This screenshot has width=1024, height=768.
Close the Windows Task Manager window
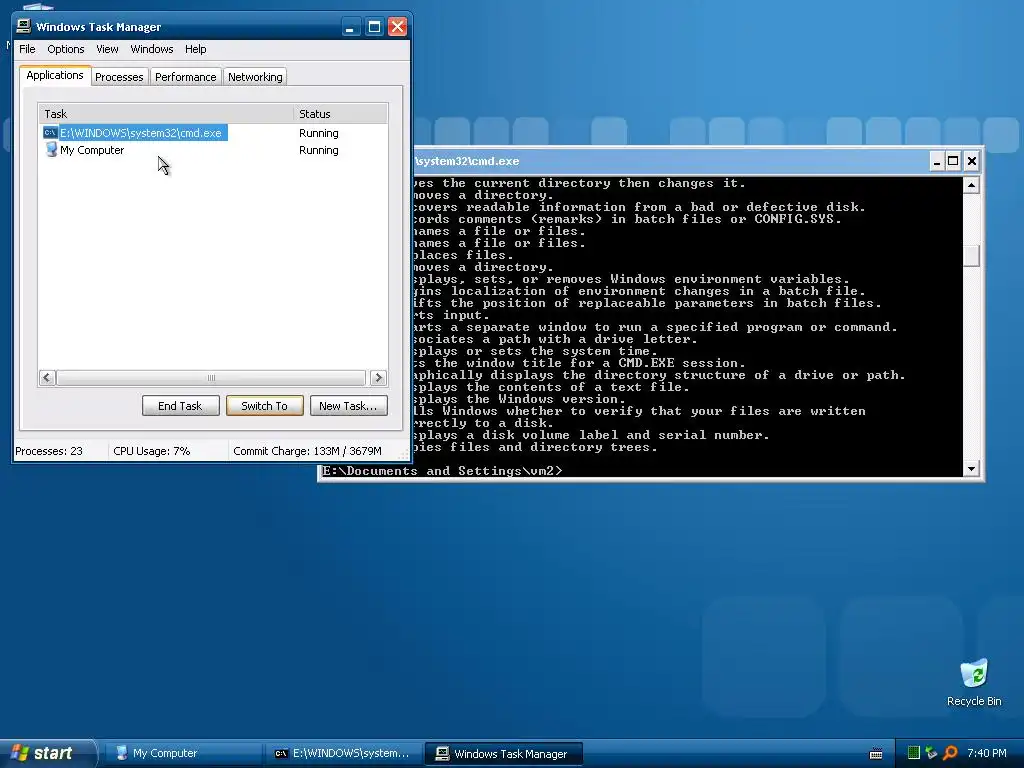coord(397,27)
